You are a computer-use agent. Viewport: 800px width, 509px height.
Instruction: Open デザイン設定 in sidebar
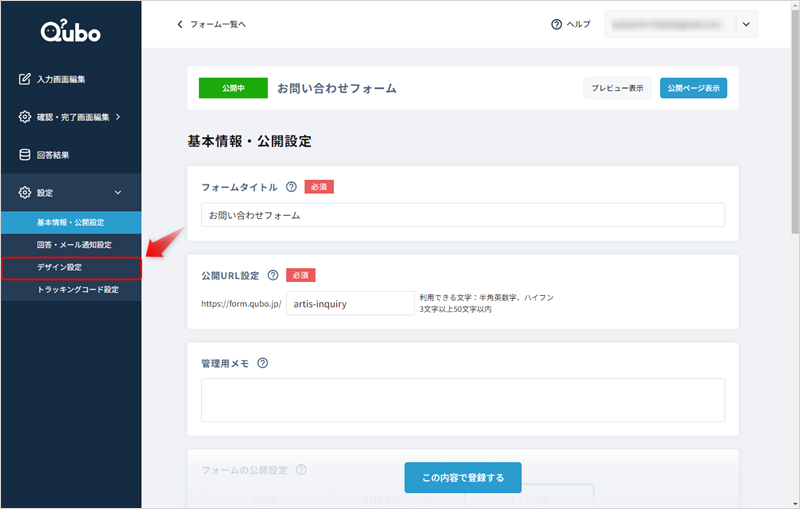[60, 268]
